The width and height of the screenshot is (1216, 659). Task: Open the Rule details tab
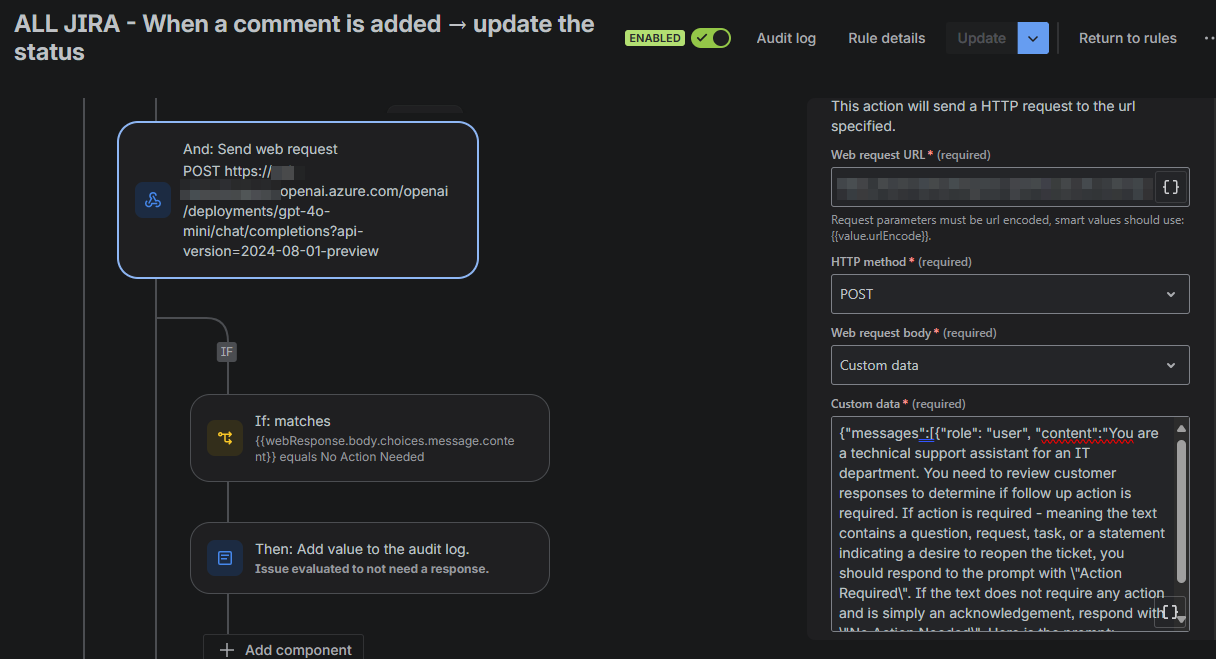886,37
